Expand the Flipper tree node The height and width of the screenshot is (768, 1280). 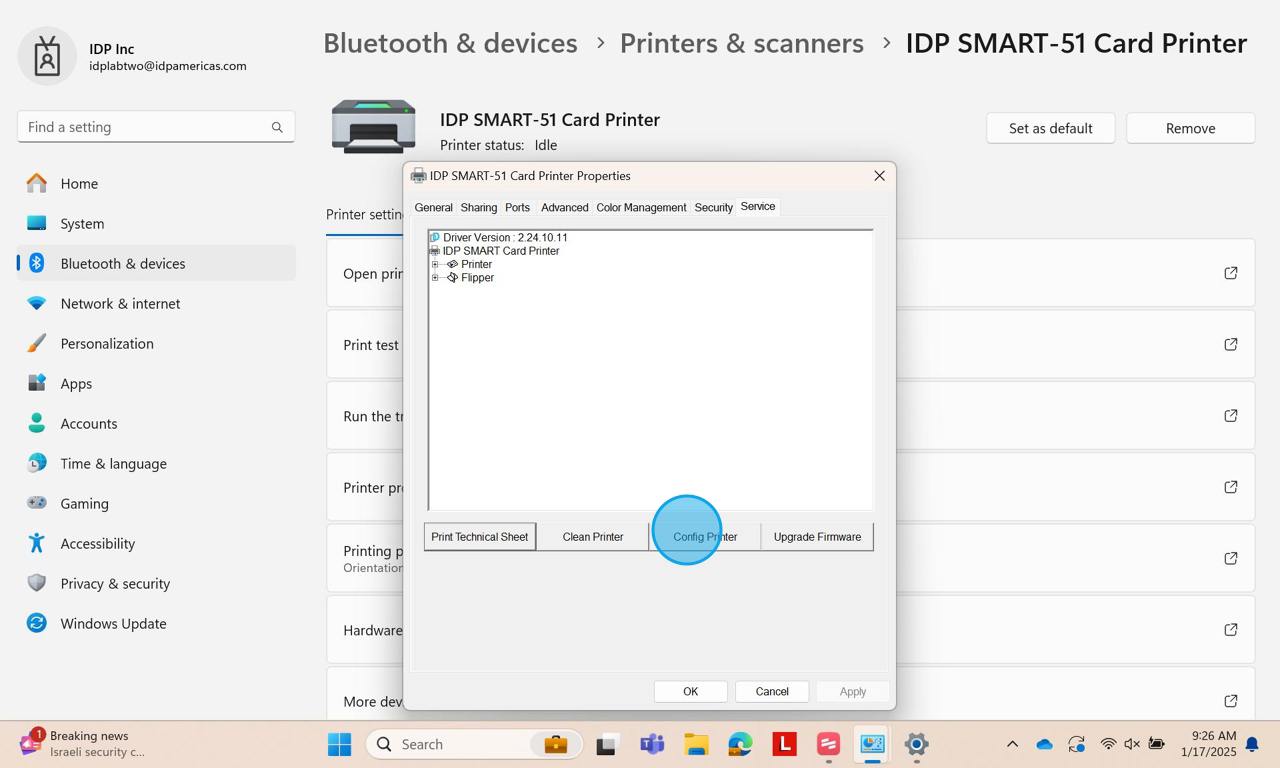(435, 277)
